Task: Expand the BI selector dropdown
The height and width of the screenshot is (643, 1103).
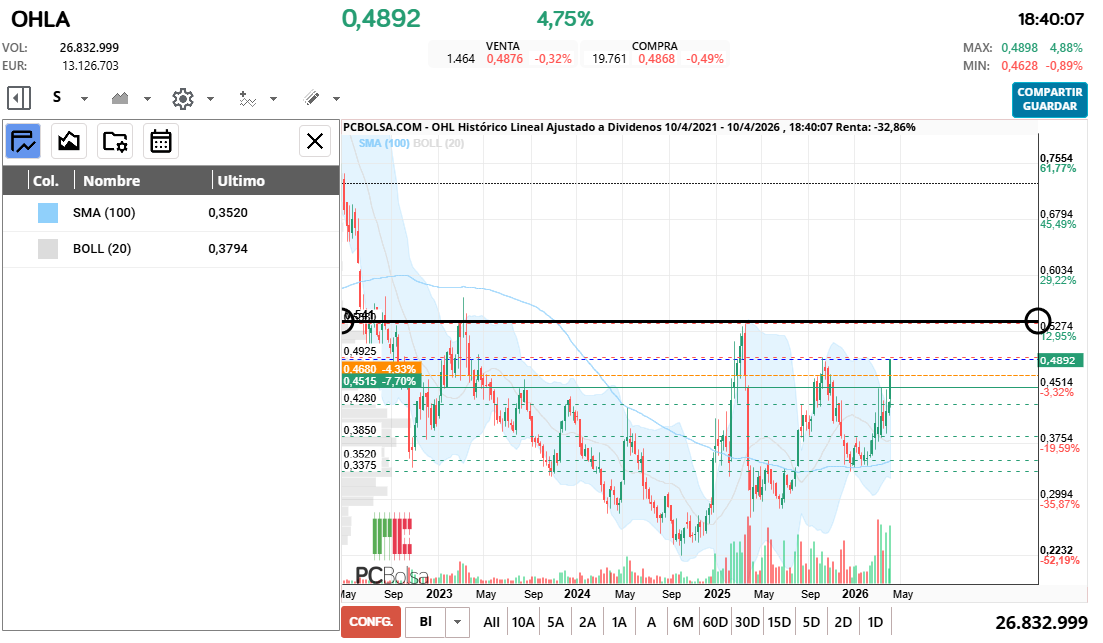Action: point(459,621)
